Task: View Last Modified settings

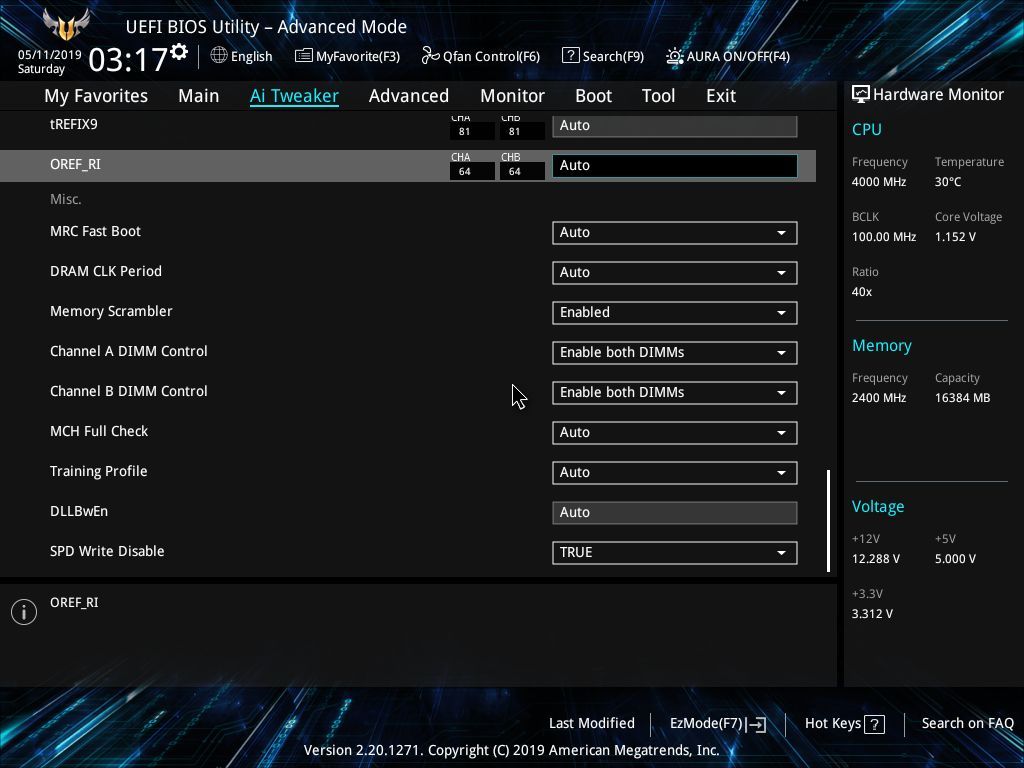Action: 592,723
